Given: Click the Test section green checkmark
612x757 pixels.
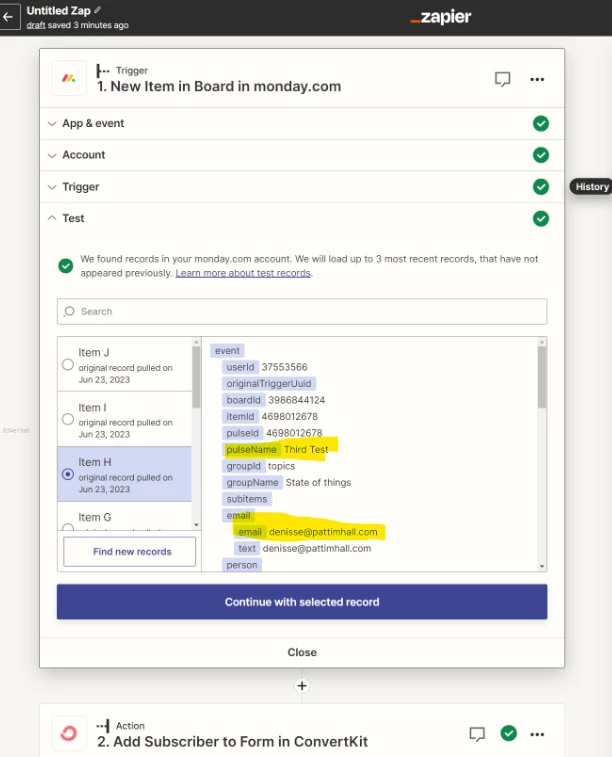Looking at the screenshot, I should [x=541, y=219].
